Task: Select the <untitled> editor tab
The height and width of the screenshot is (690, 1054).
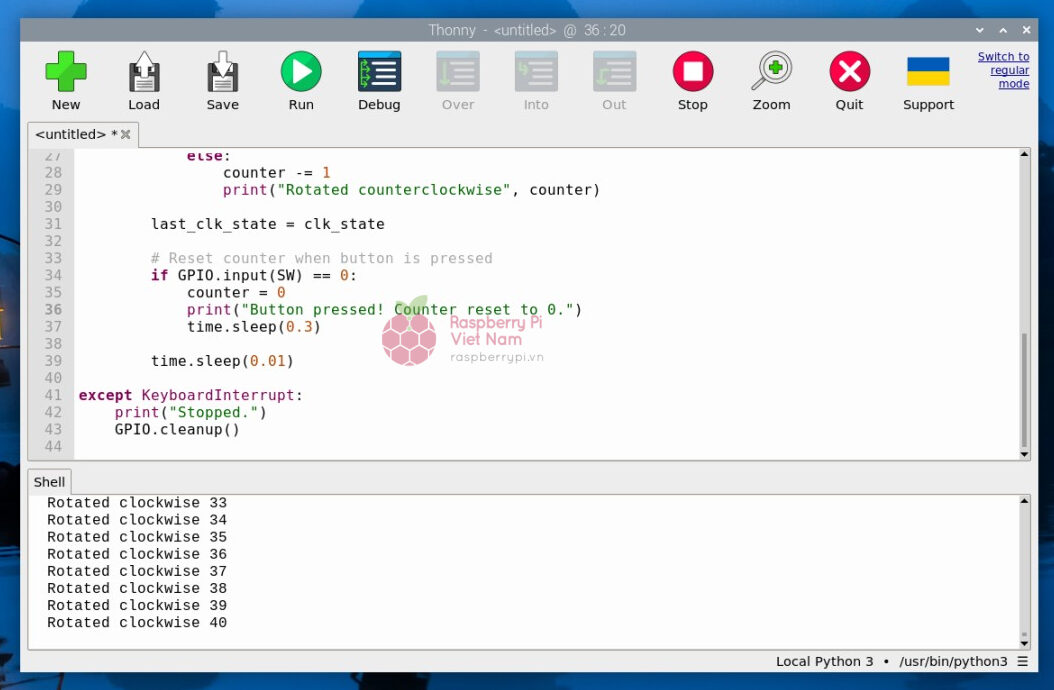Action: [72, 134]
